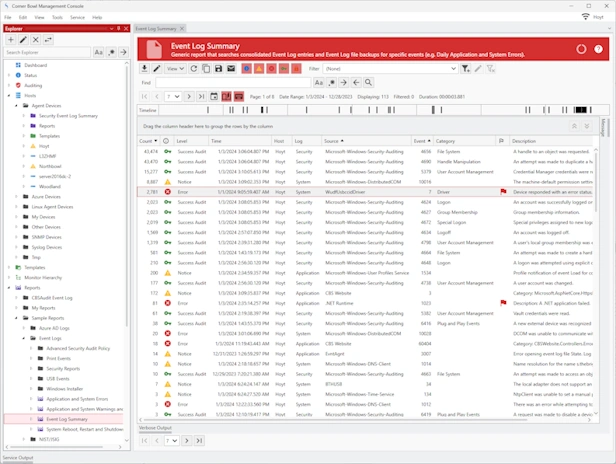Open the Tools menu

(x=56, y=17)
